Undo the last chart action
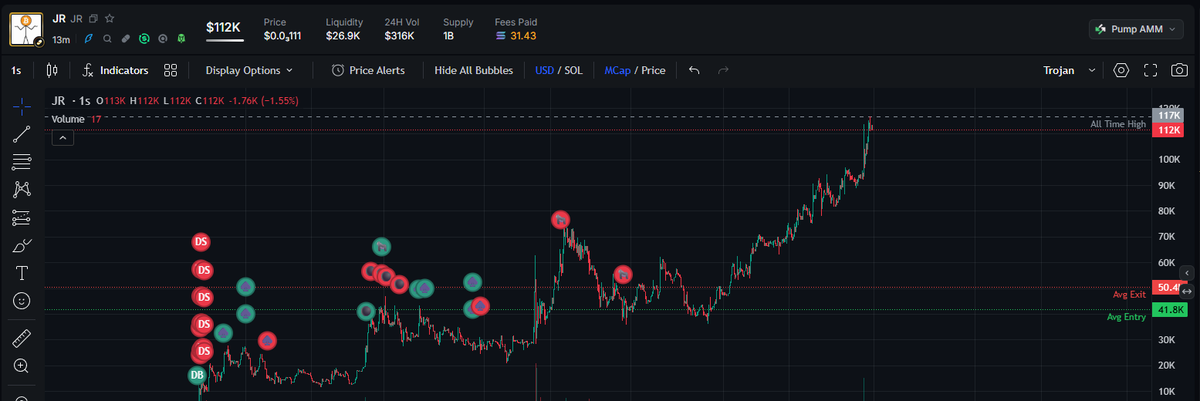Screen dimensions: 1200x401 point(694,70)
